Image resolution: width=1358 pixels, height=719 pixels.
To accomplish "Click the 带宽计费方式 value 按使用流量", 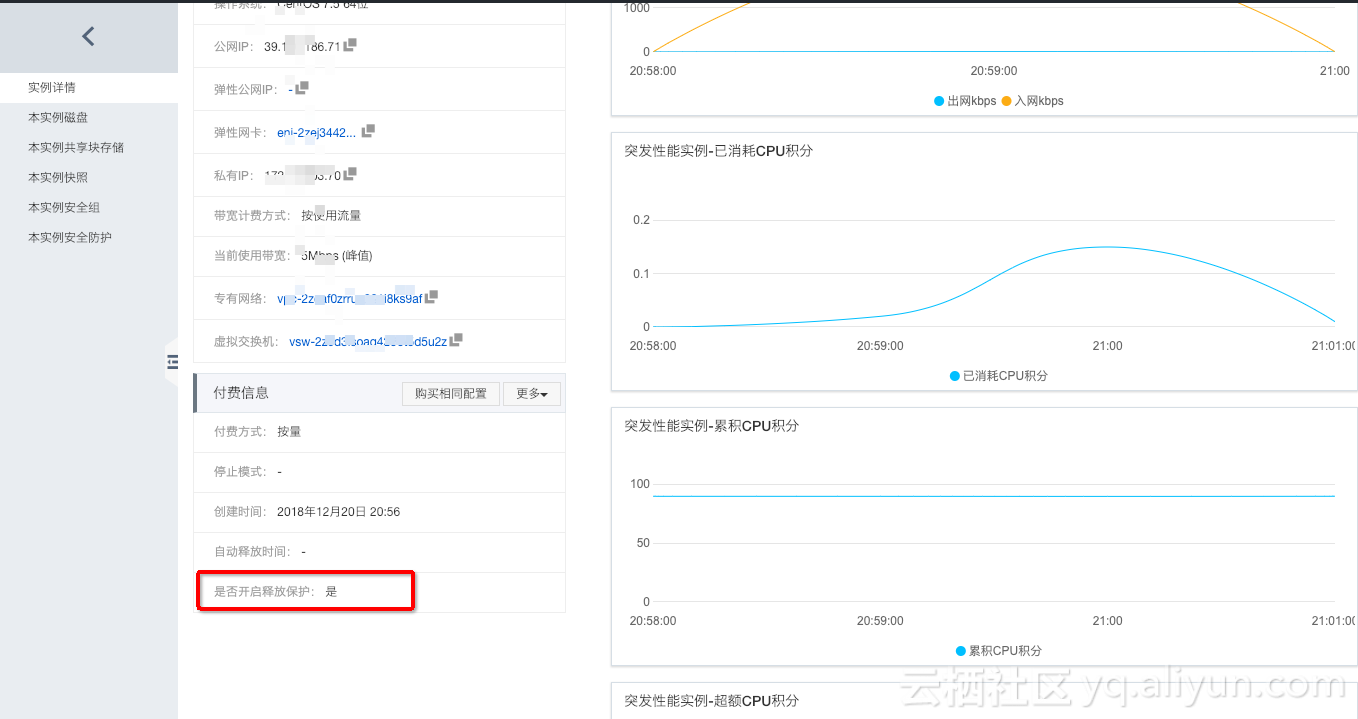I will click(331, 216).
